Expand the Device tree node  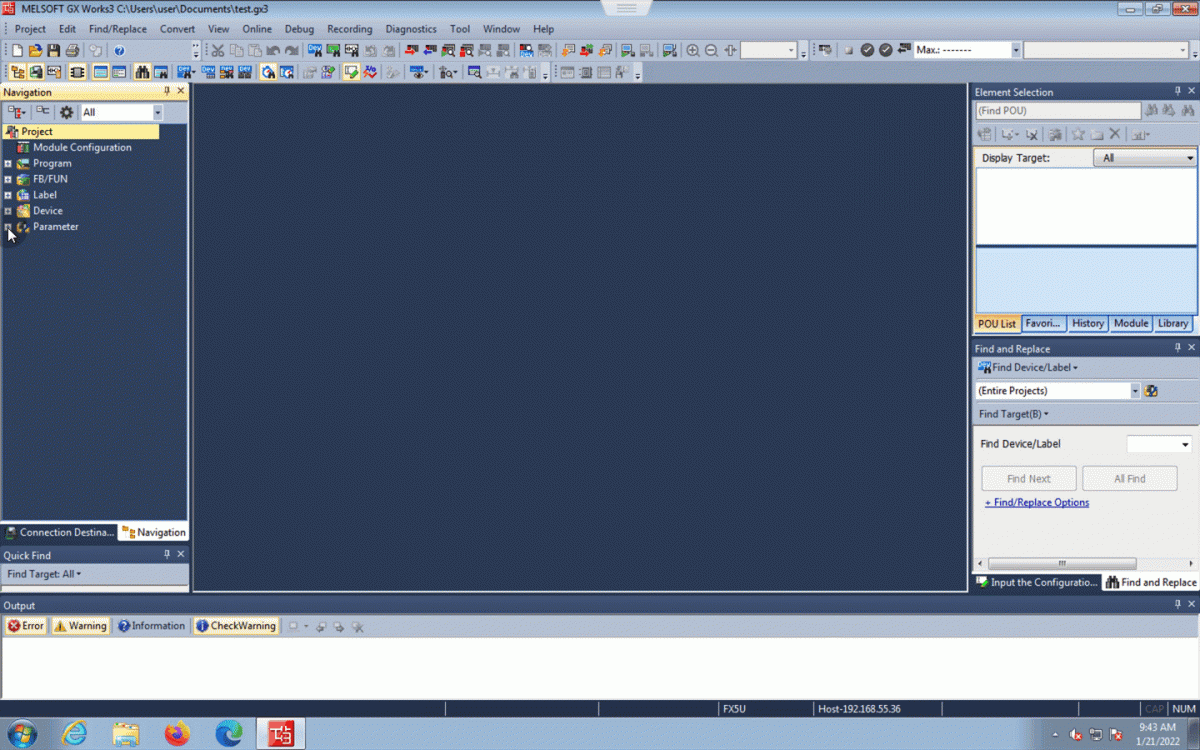[8, 211]
